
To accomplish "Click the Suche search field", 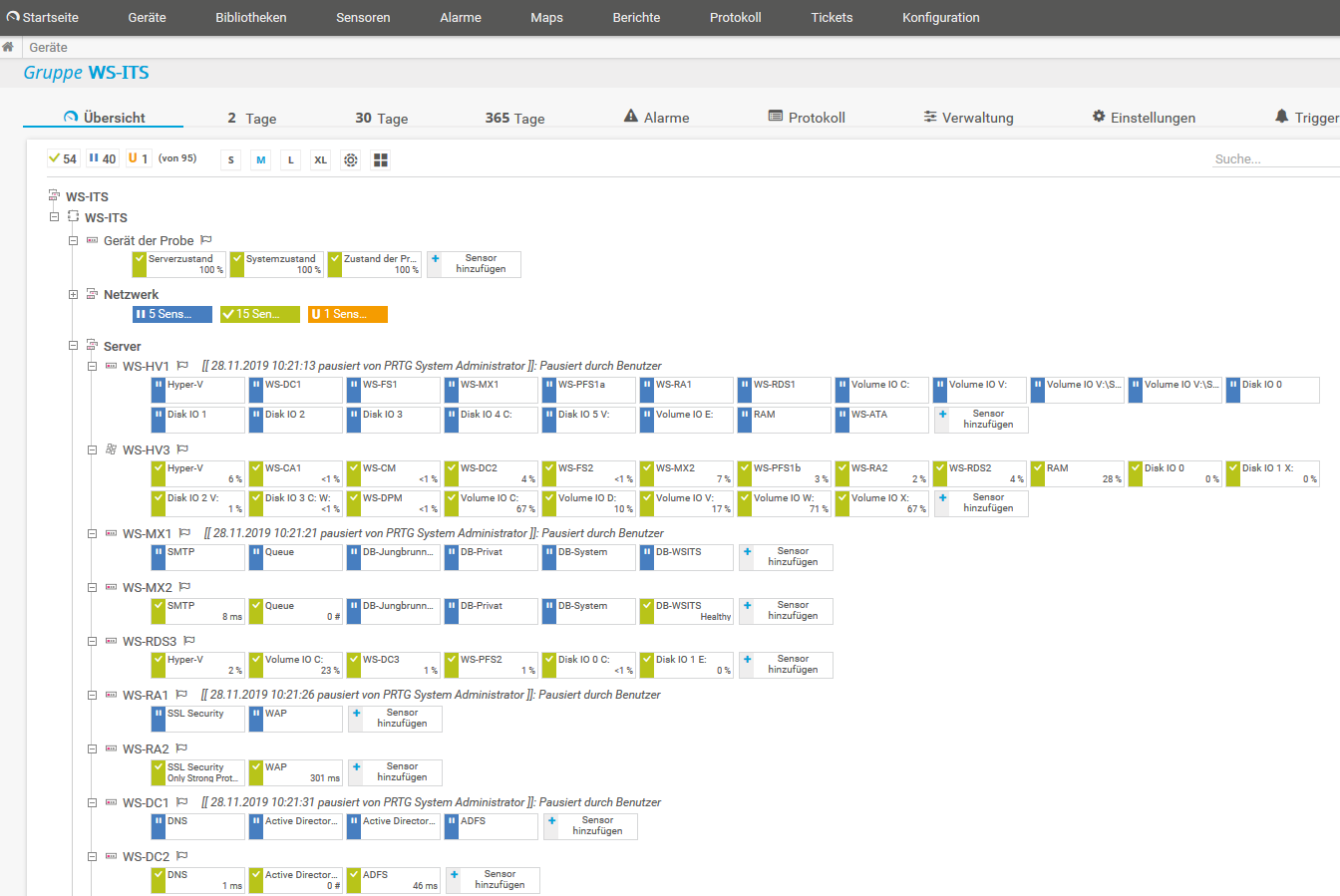I will click(x=1276, y=158).
